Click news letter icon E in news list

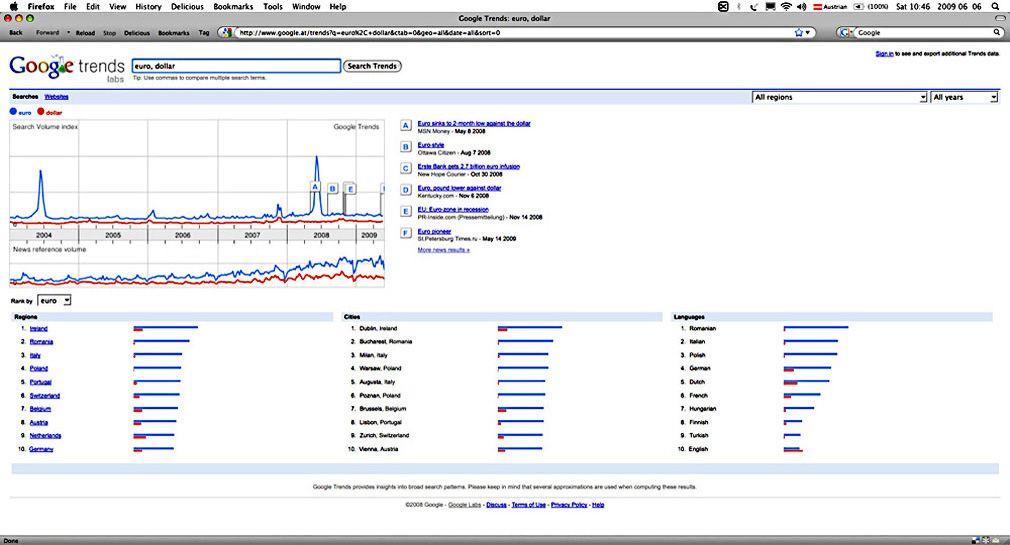tap(406, 211)
